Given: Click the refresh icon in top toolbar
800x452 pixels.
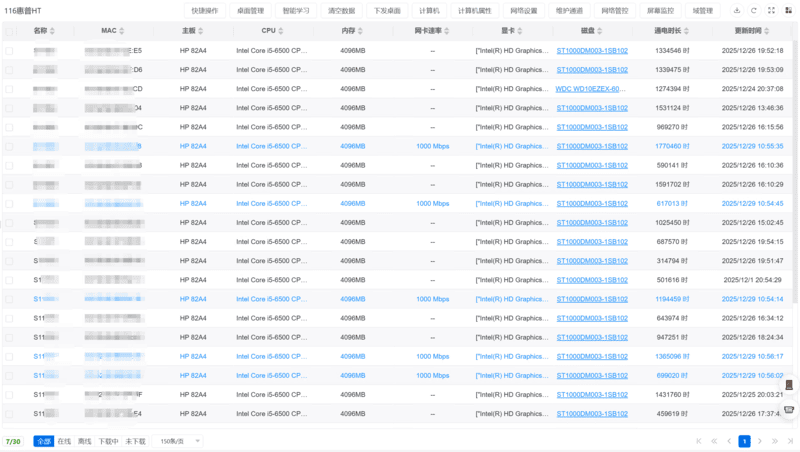Looking at the screenshot, I should [x=754, y=10].
